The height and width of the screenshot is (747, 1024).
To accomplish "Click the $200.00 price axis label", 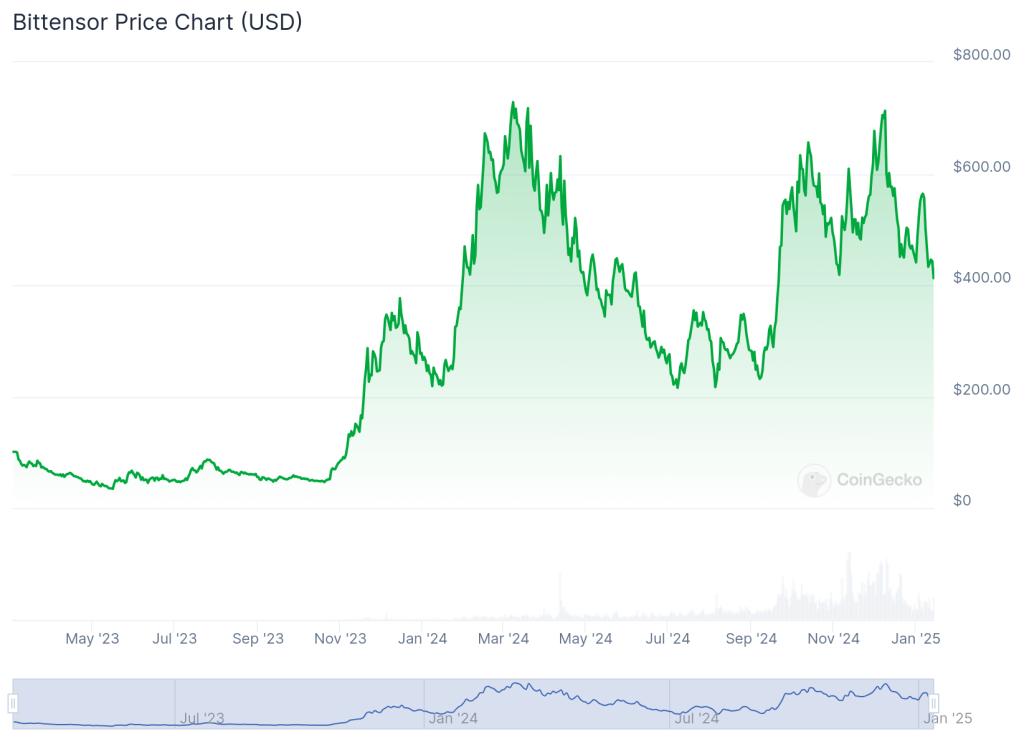I will [x=981, y=389].
